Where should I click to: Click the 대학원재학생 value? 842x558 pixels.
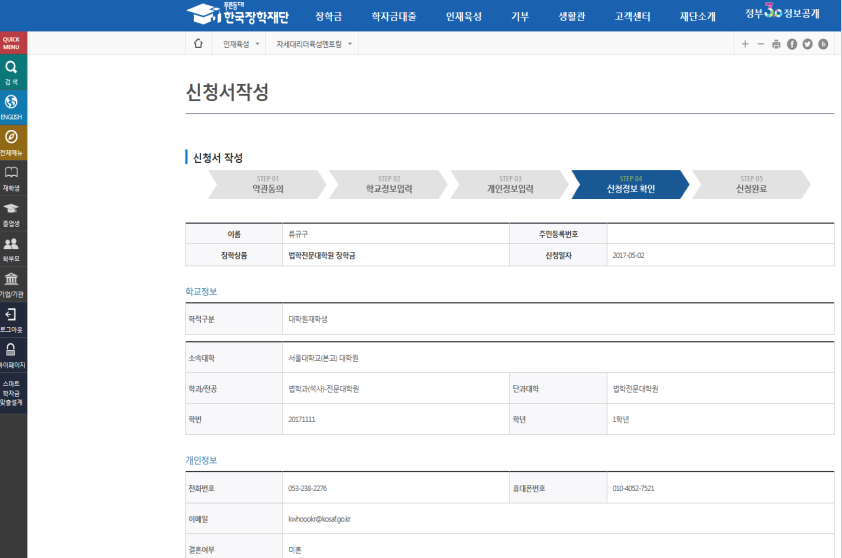click(308, 319)
